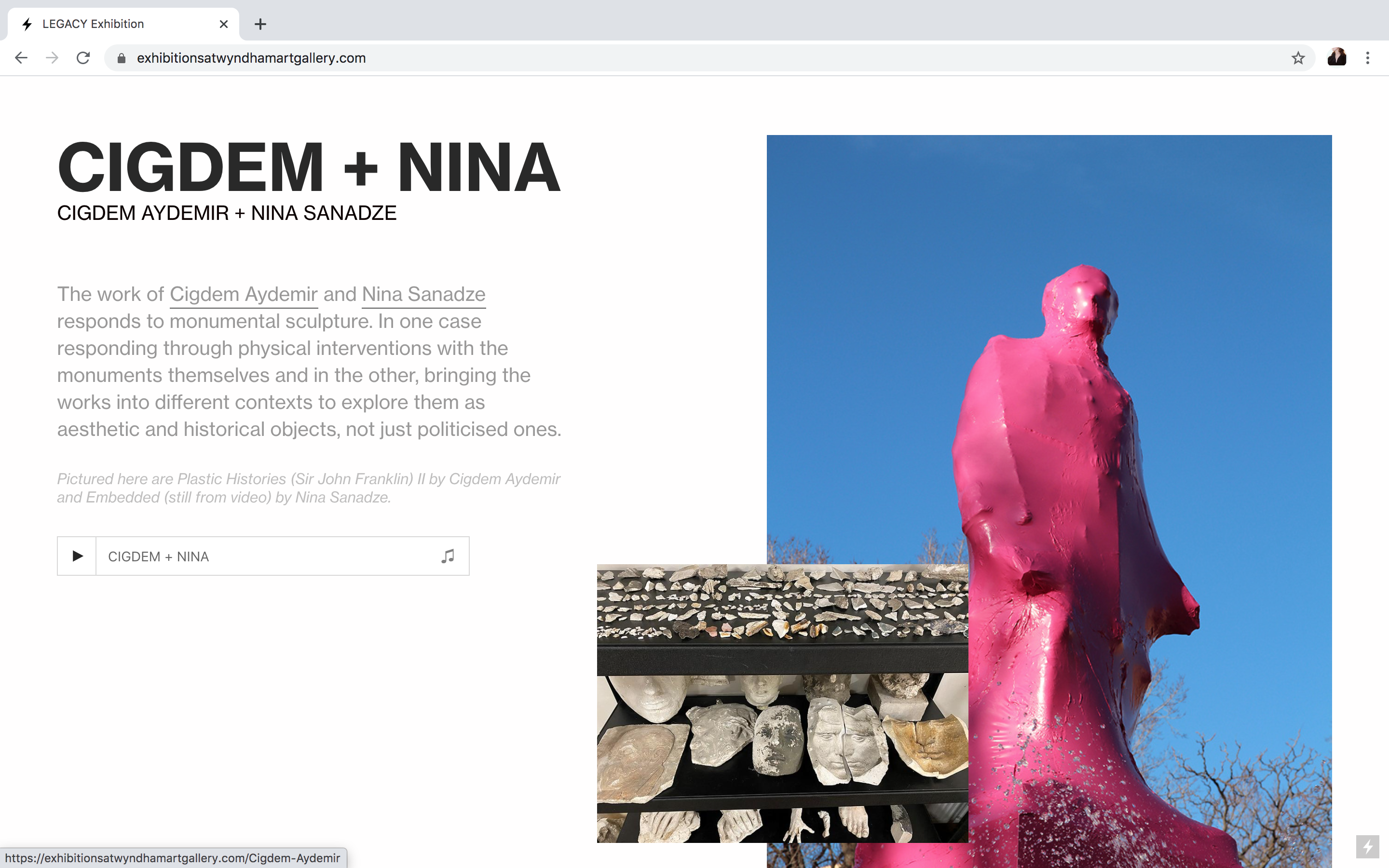Click the CIGDEM + NINA page heading
This screenshot has height=868, width=1389.
point(309,168)
